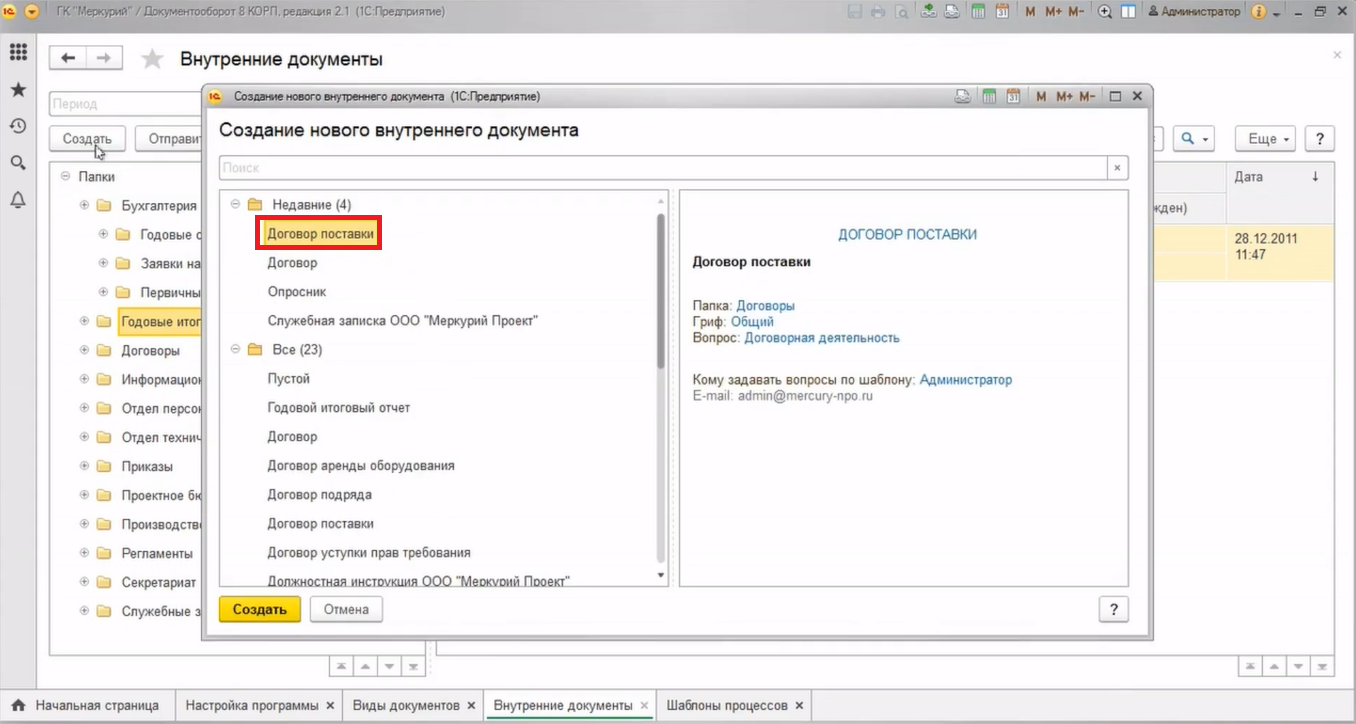Expand the Регламенты folder
Screen dimensions: 1356x724
tap(85, 553)
